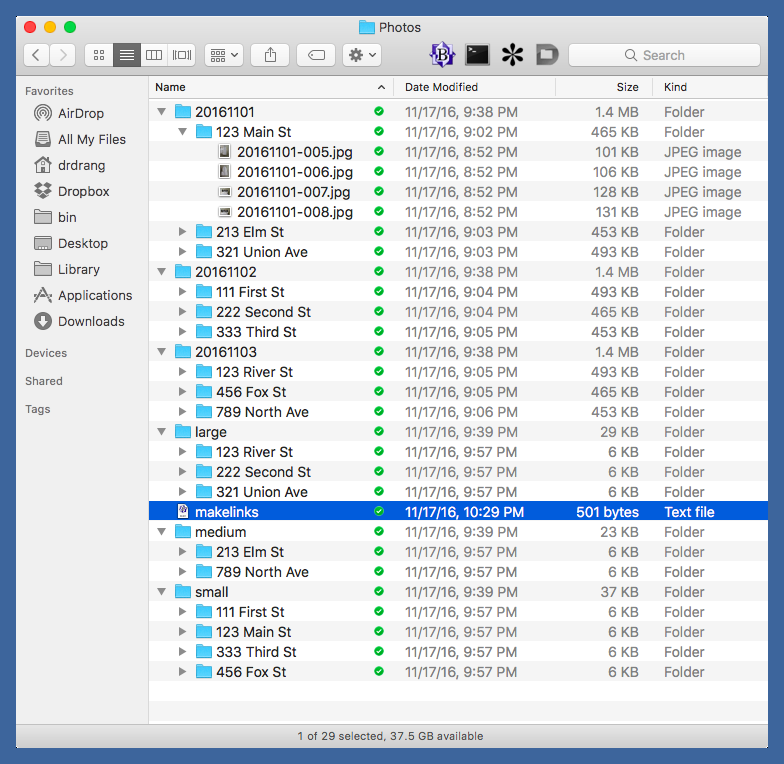Switch to icon view in toolbar

click(x=99, y=55)
